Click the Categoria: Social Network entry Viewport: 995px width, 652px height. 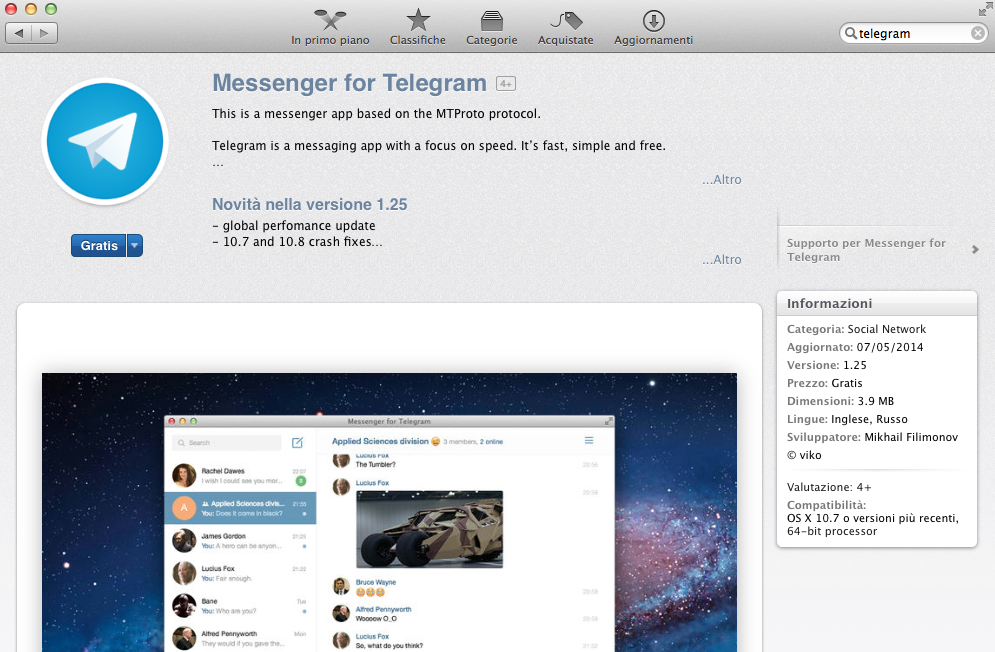pos(856,329)
